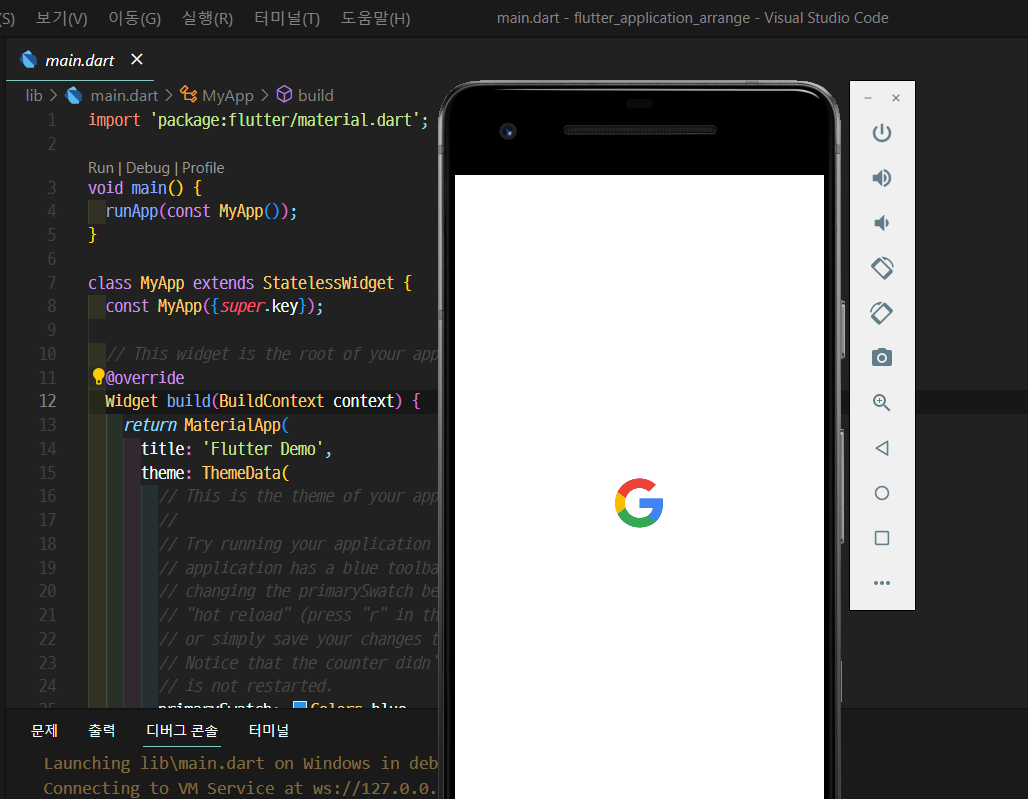Image resolution: width=1028 pixels, height=799 pixels.
Task: Minimize the emulator toolbar window
Action: coord(868,98)
